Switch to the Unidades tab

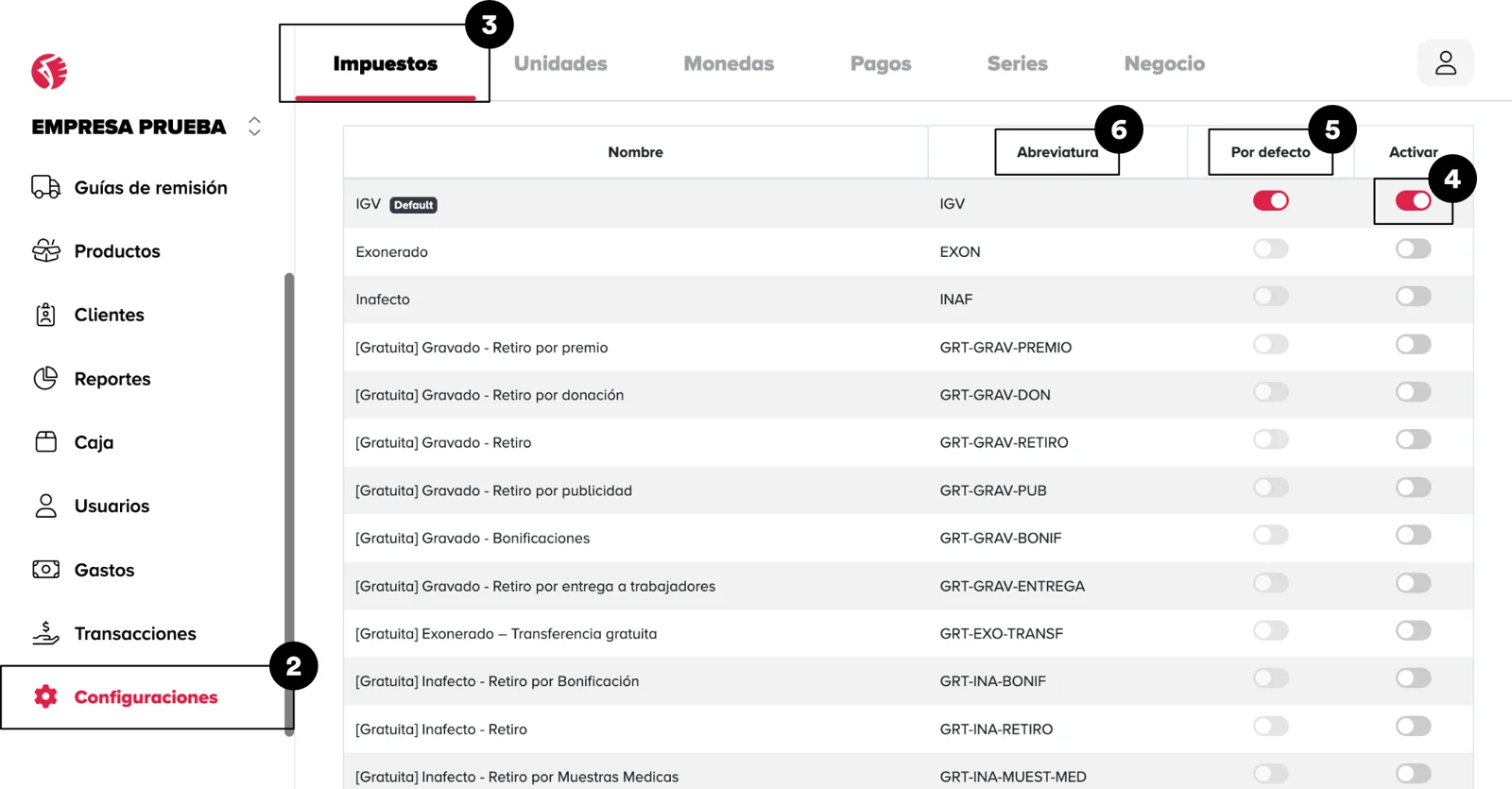coord(560,63)
